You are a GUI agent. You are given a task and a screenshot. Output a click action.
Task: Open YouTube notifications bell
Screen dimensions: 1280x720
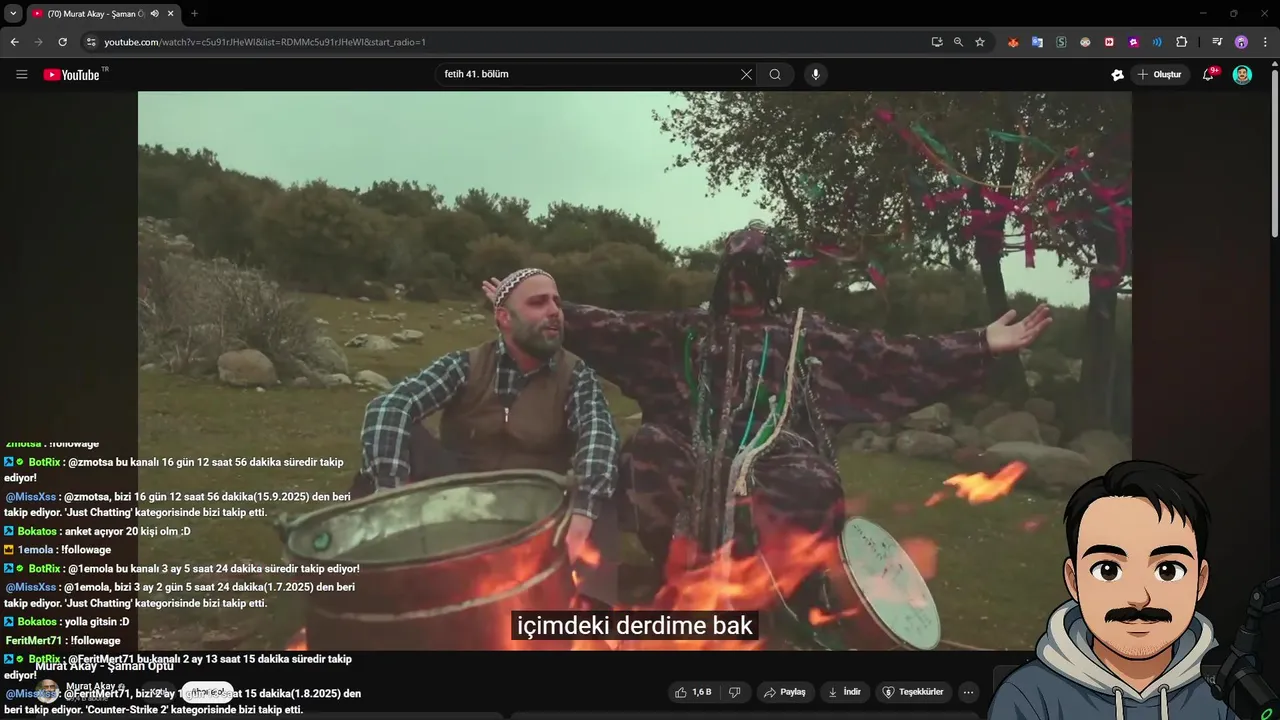[1208, 75]
